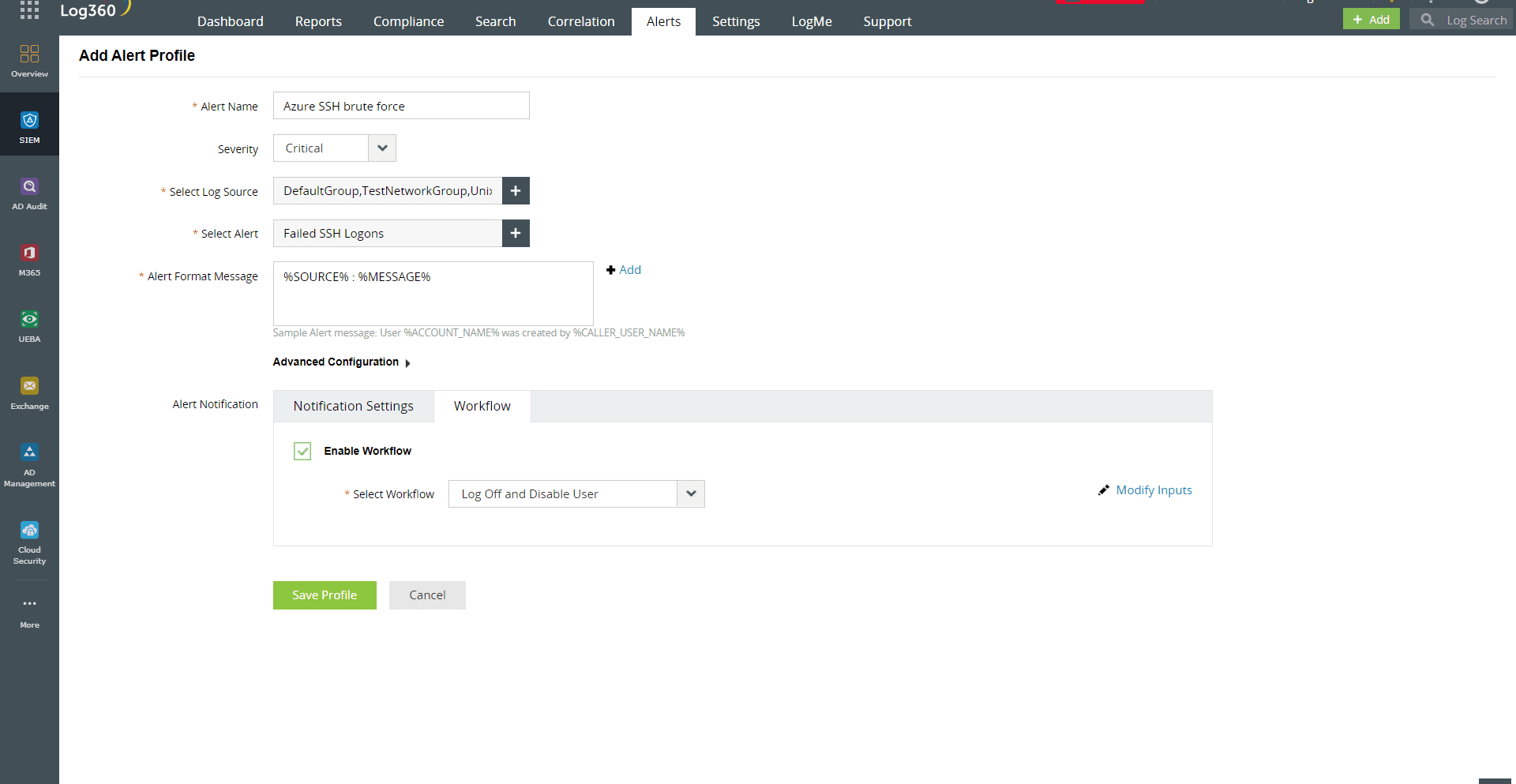Screen dimensions: 1516x784
Task: Click Save Profile
Action: 324,595
